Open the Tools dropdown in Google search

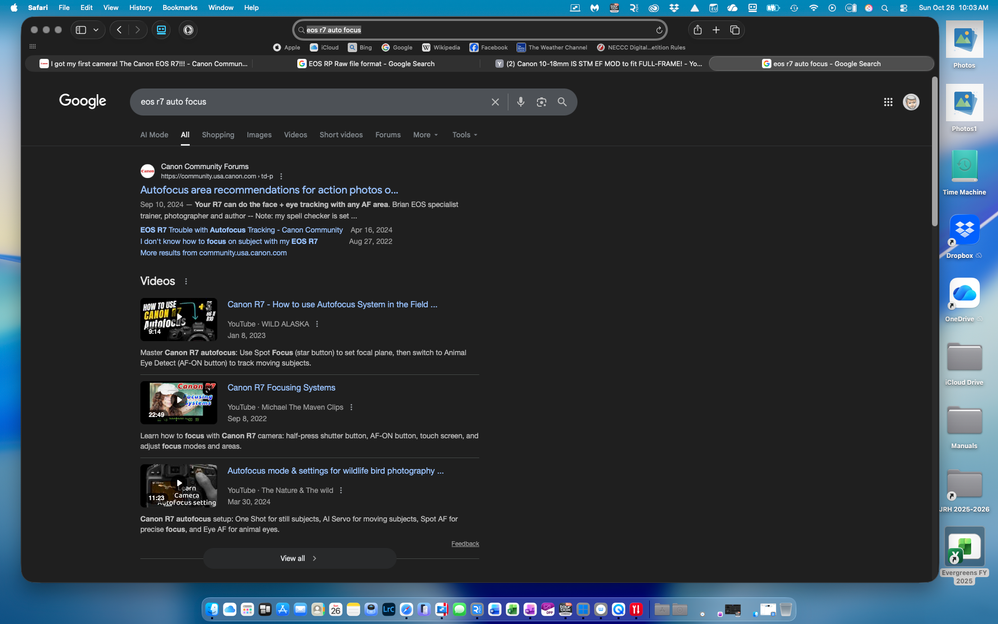(x=463, y=134)
